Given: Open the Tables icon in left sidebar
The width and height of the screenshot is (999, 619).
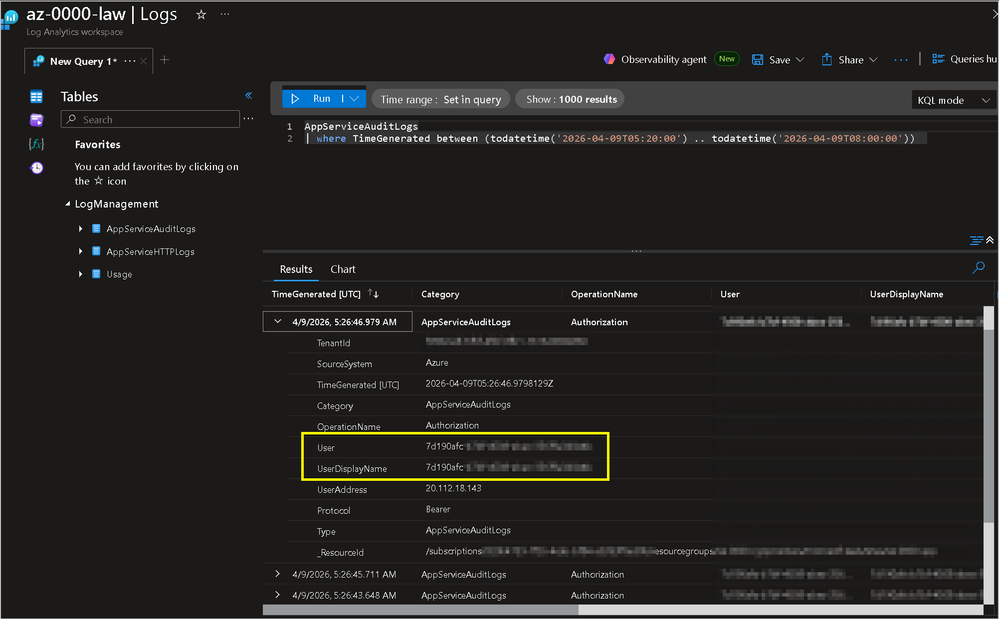Looking at the screenshot, I should [37, 97].
